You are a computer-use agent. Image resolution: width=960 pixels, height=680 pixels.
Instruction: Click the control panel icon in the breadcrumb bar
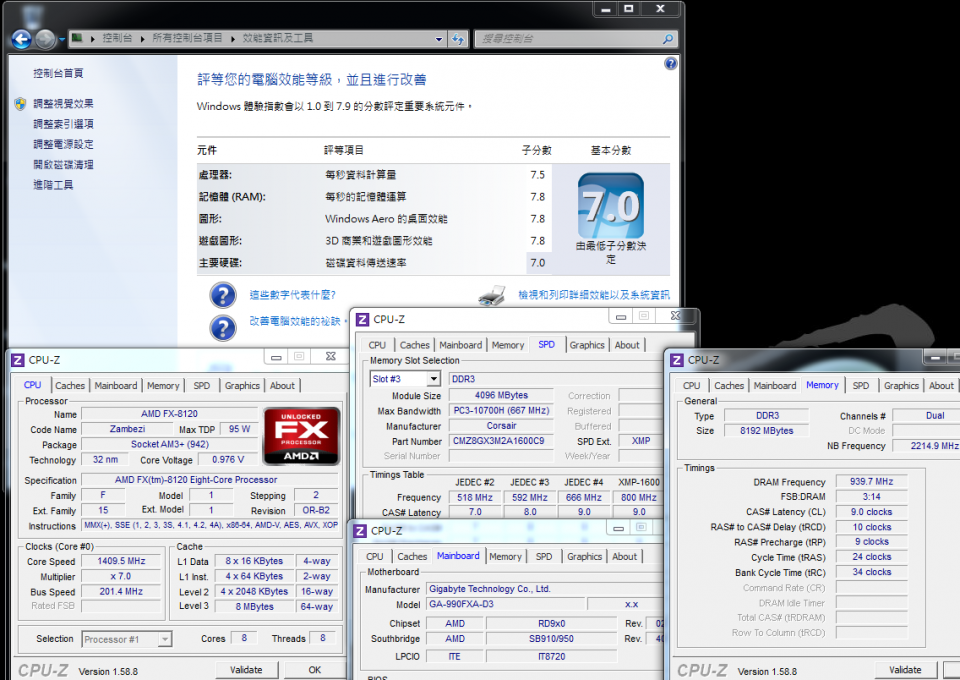point(76,38)
